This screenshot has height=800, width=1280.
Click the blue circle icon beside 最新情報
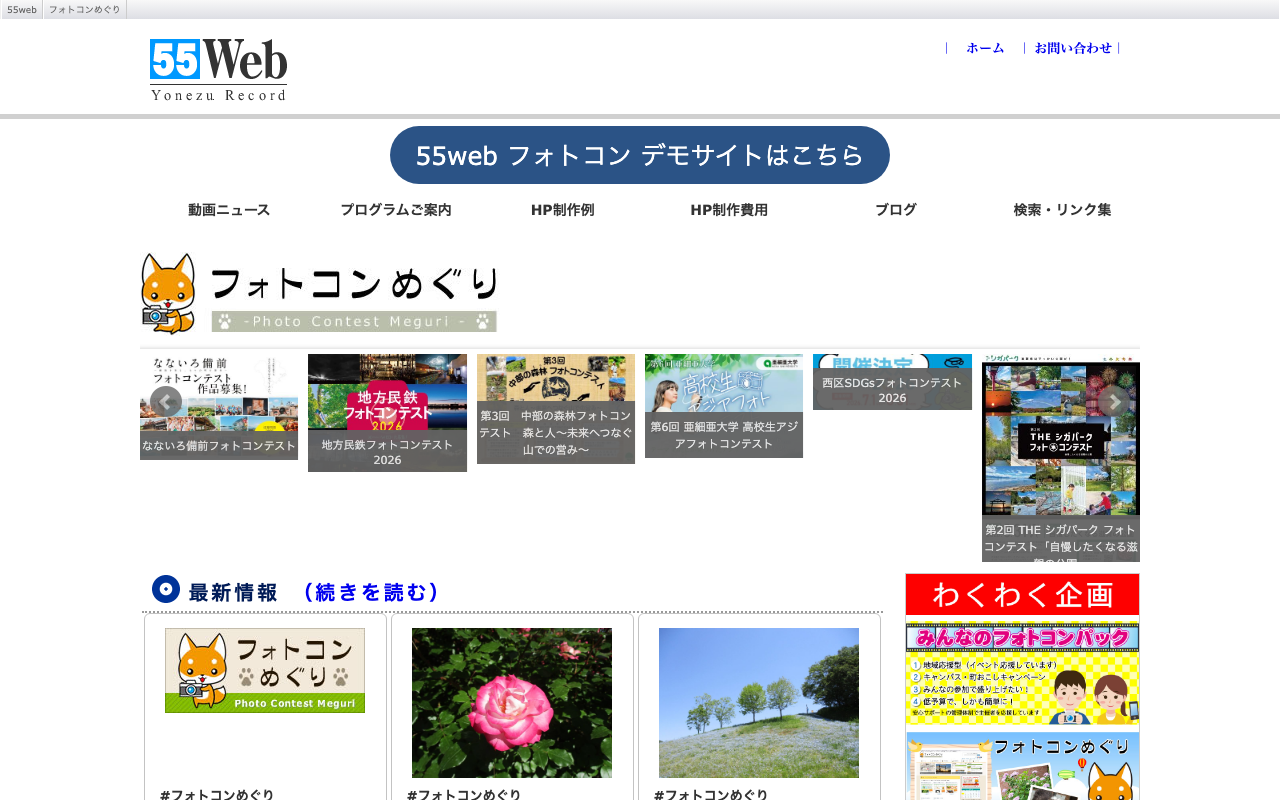click(166, 589)
